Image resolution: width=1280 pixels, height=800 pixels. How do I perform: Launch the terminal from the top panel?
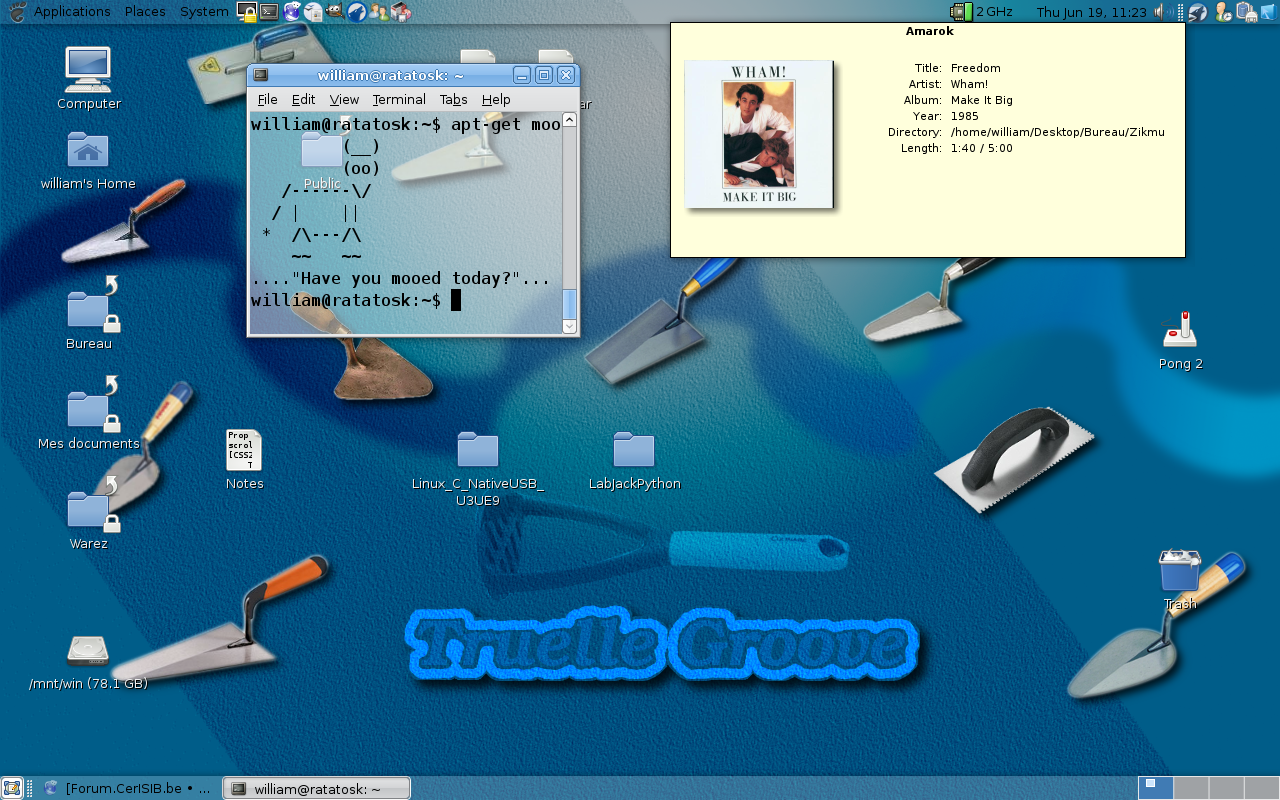(269, 12)
